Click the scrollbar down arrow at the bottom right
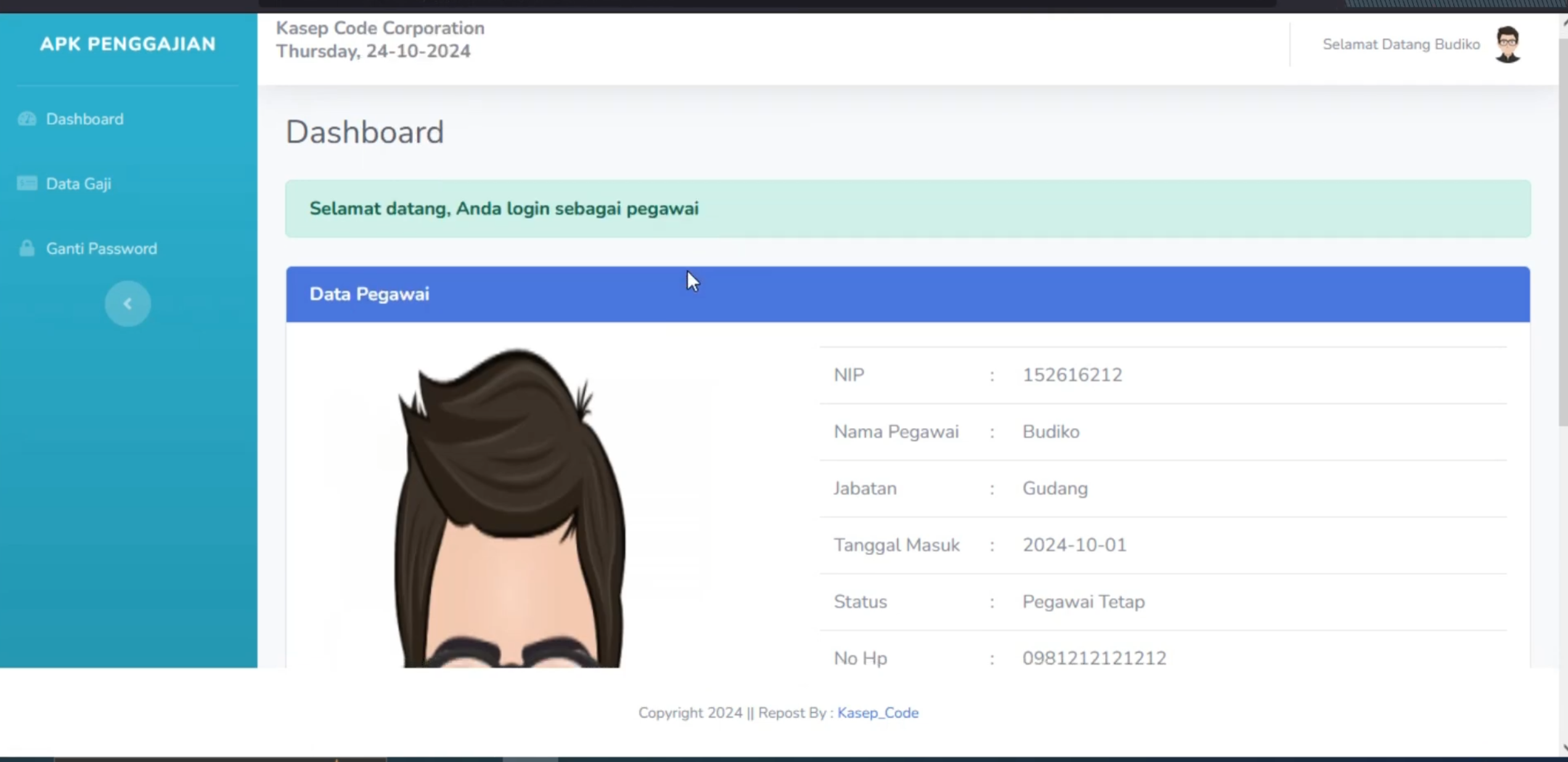This screenshot has width=1568, height=762. point(1563,748)
